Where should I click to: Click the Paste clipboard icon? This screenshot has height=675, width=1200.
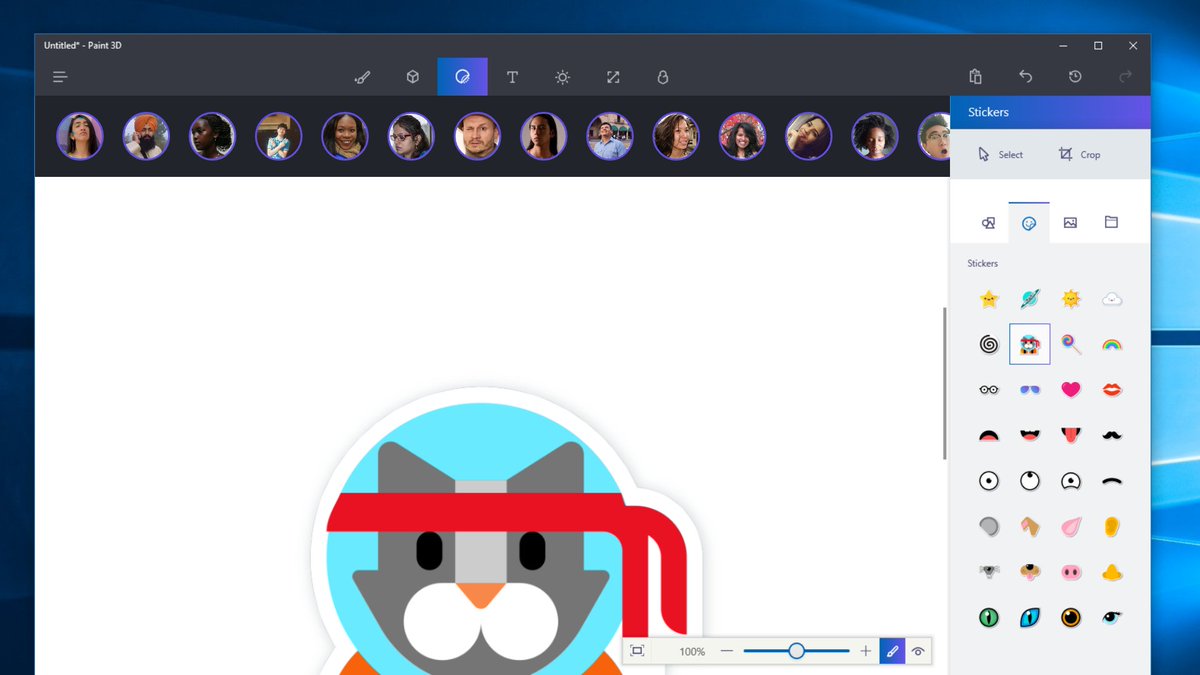click(x=975, y=77)
